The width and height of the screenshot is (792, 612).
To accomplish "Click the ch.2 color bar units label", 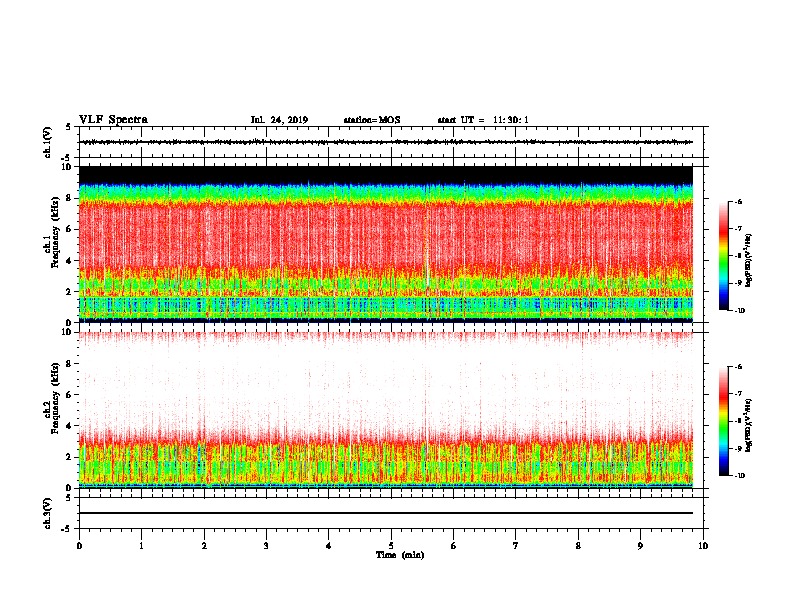I will pyautogui.click(x=749, y=425).
